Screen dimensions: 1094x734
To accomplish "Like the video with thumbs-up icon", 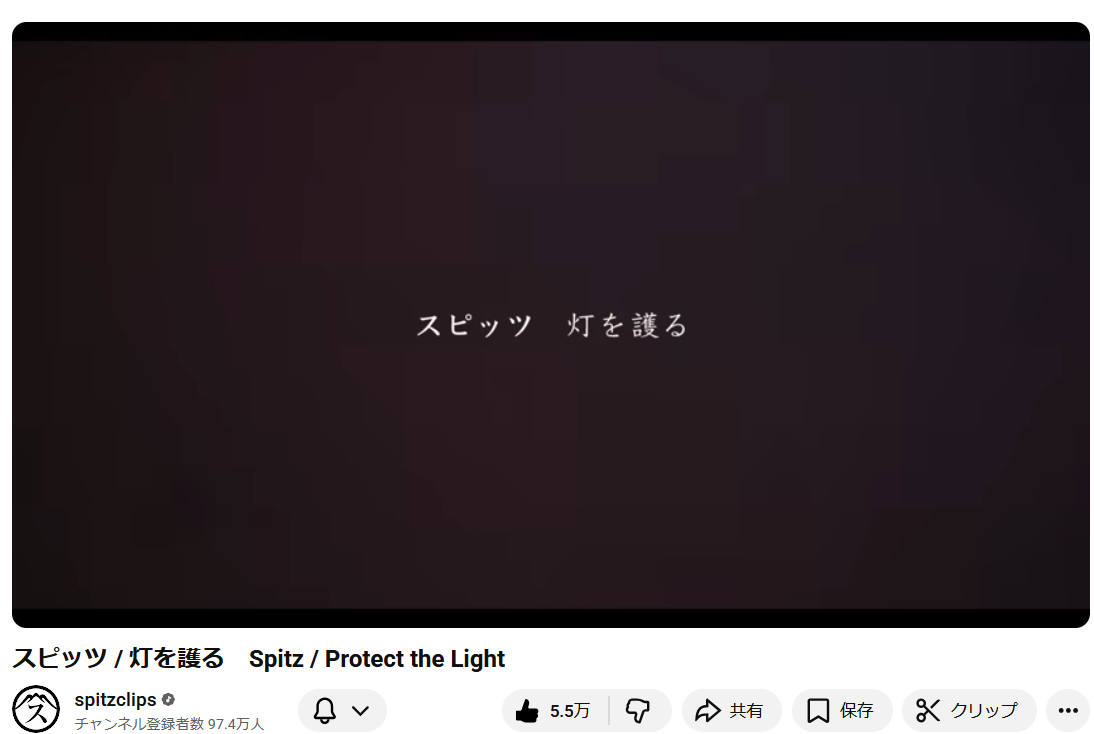I will (527, 711).
